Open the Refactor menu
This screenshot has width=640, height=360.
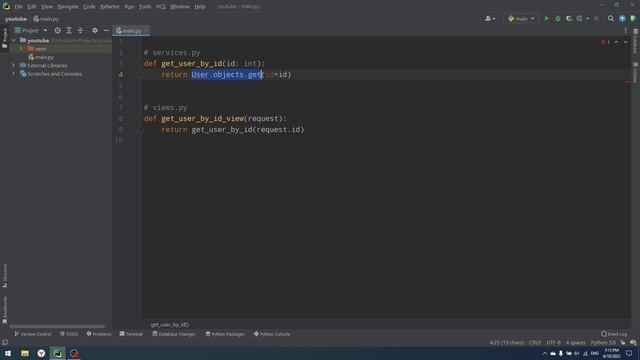pyautogui.click(x=110, y=7)
